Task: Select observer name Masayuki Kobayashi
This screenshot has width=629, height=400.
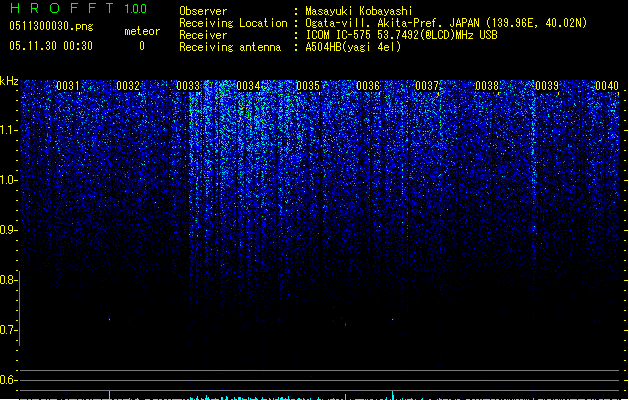Action: pos(359,11)
